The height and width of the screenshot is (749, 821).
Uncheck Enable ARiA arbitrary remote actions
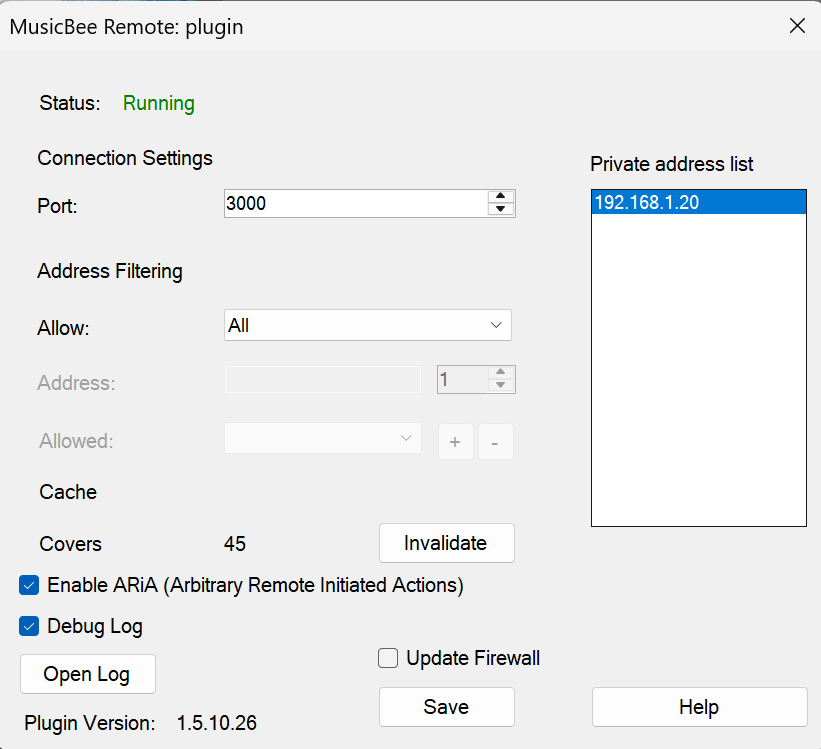click(29, 585)
